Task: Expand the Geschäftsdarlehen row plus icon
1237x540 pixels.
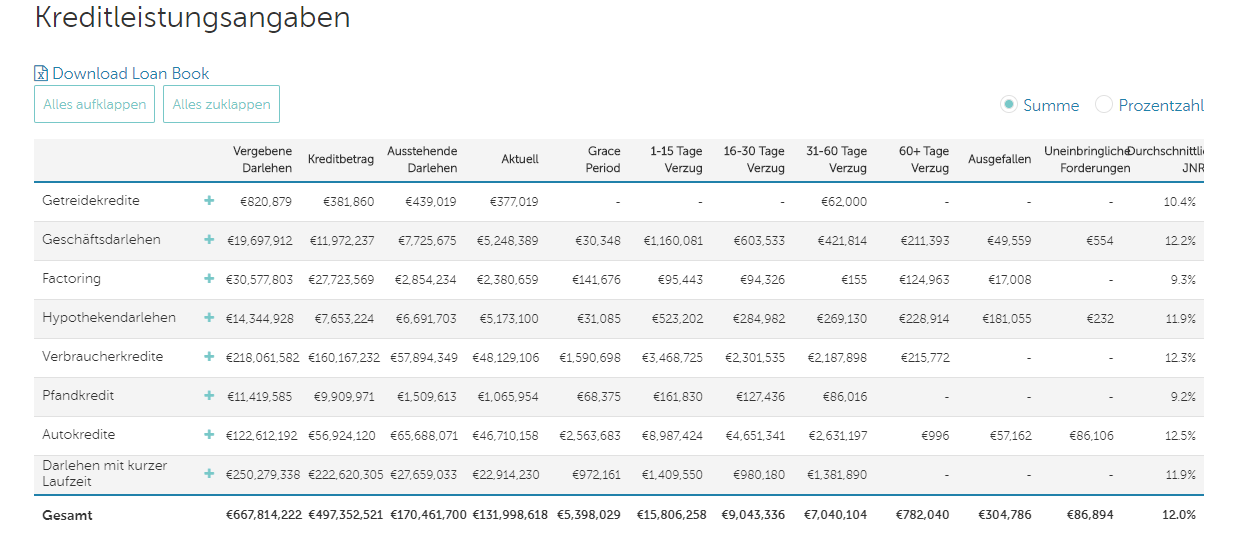Action: [209, 240]
